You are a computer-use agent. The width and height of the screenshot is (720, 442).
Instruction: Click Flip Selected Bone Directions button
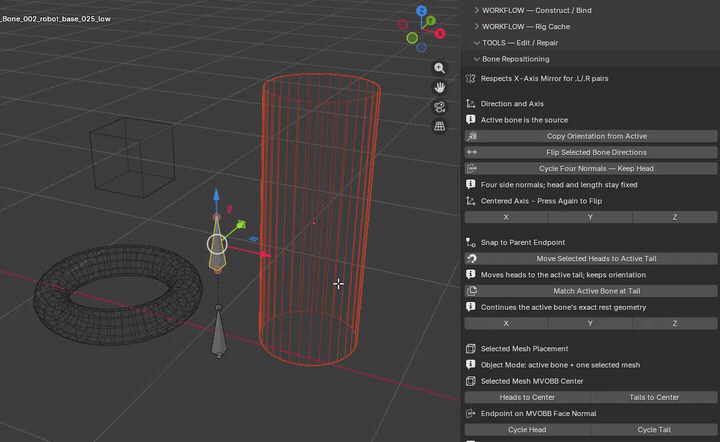click(x=591, y=152)
